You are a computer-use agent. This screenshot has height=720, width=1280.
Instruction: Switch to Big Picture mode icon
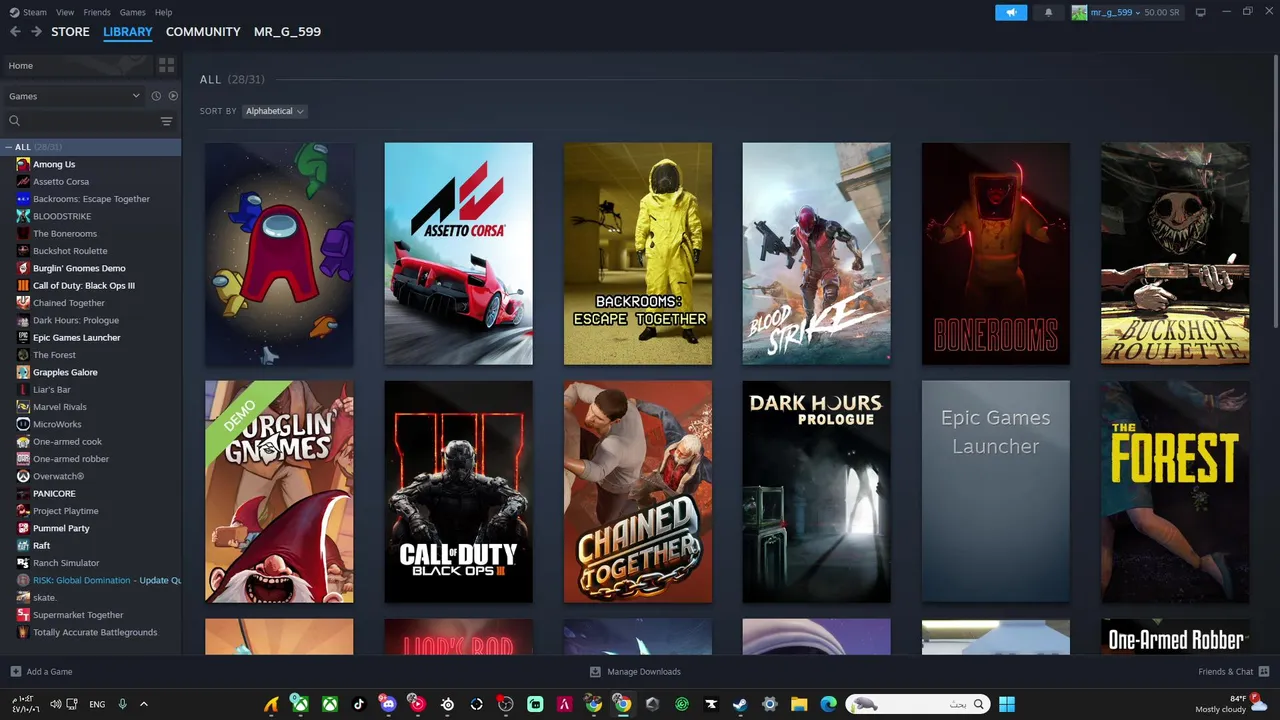click(x=1200, y=12)
